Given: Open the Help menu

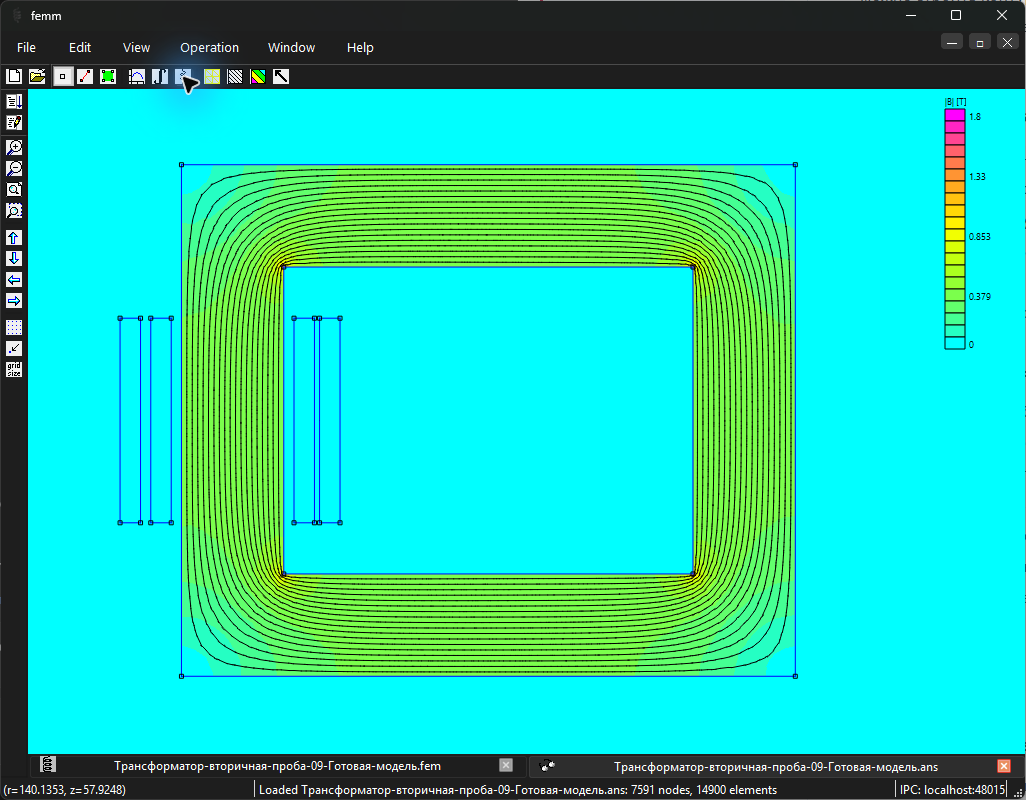Looking at the screenshot, I should point(360,48).
